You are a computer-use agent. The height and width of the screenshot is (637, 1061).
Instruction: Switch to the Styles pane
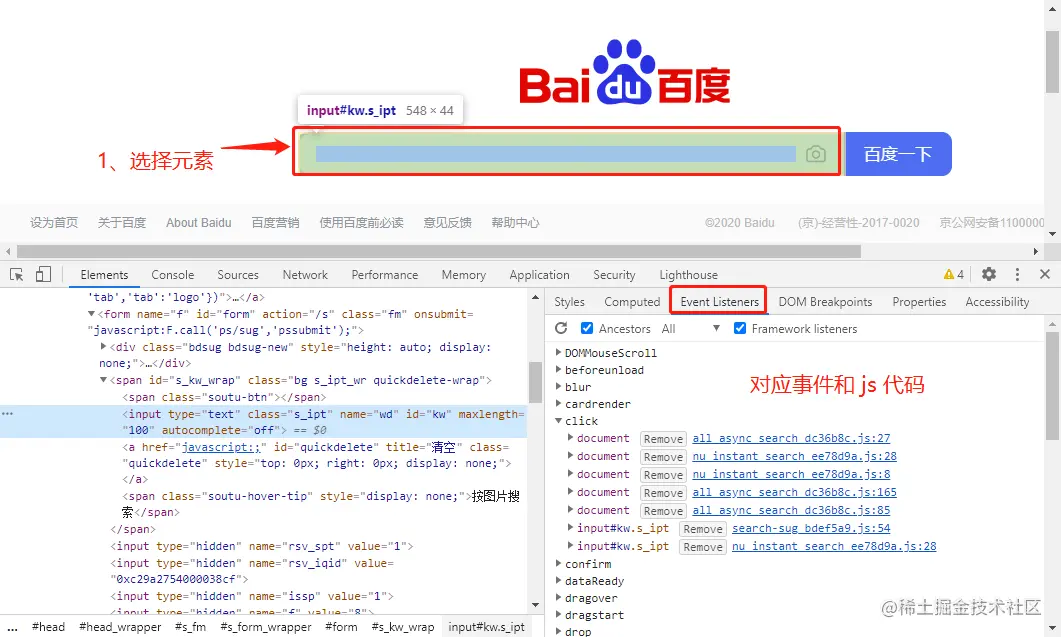569,302
